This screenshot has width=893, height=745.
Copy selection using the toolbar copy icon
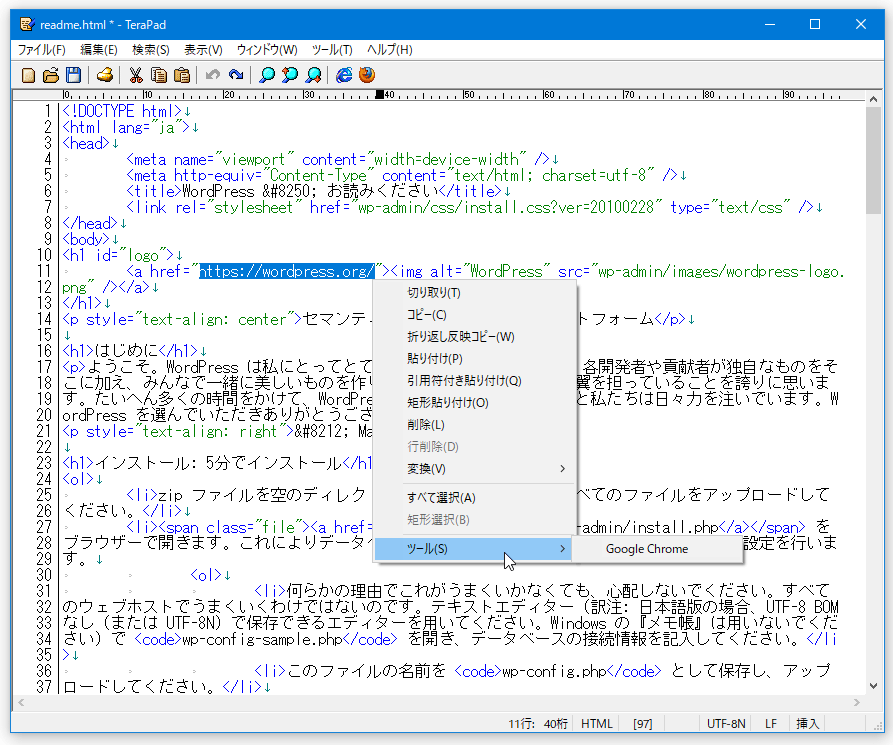158,75
